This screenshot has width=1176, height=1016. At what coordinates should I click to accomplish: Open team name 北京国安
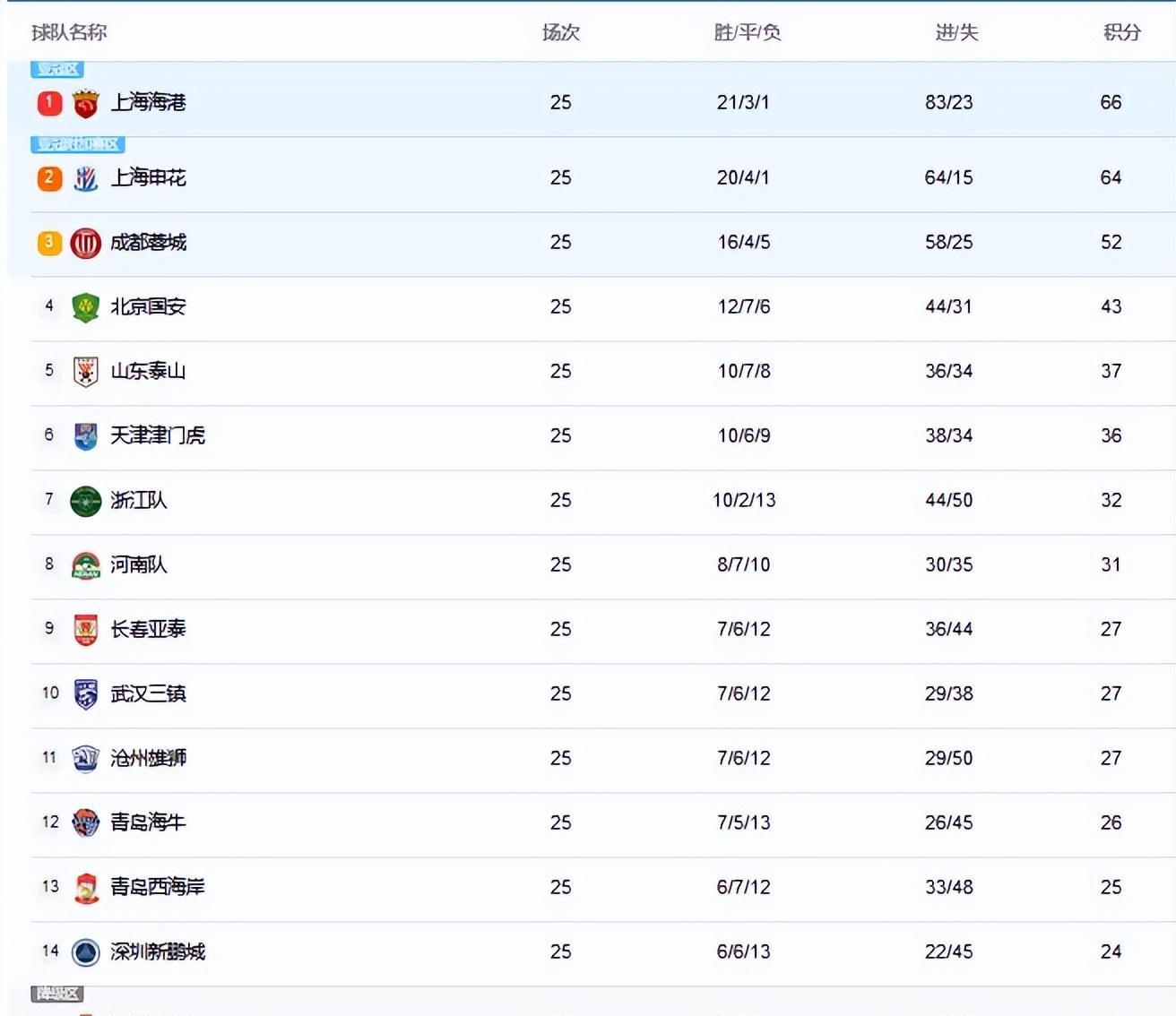pyautogui.click(x=148, y=306)
